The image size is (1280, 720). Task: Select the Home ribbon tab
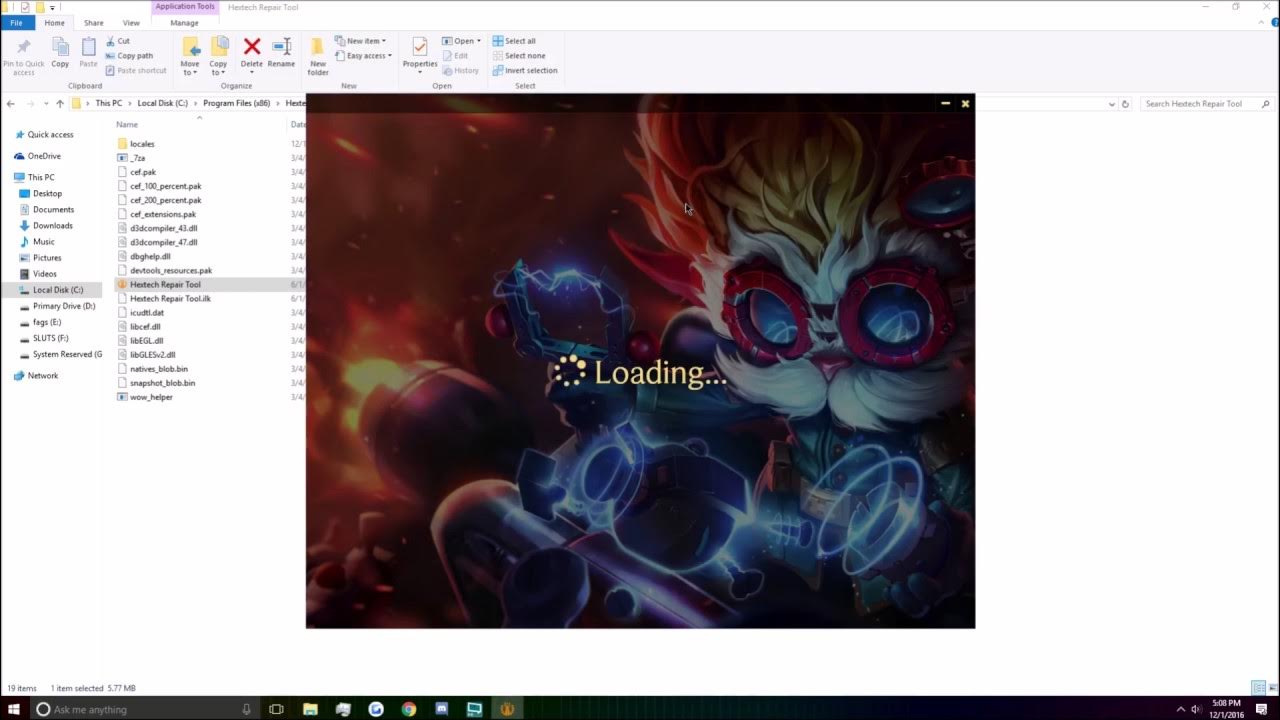pos(55,23)
